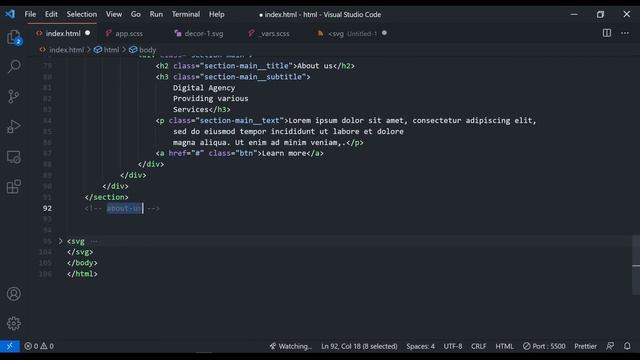Viewport: 640px width, 360px height.
Task: Click the closing </html> tag
Action: [82, 274]
